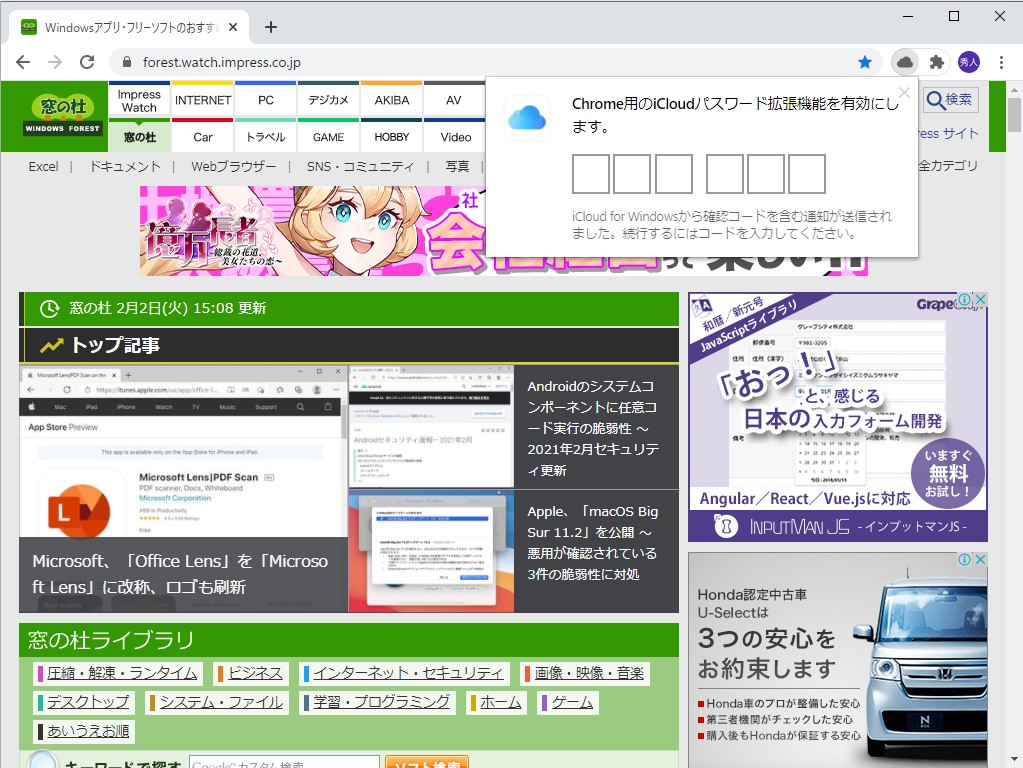Click the first iCloud verification code box

(590, 173)
